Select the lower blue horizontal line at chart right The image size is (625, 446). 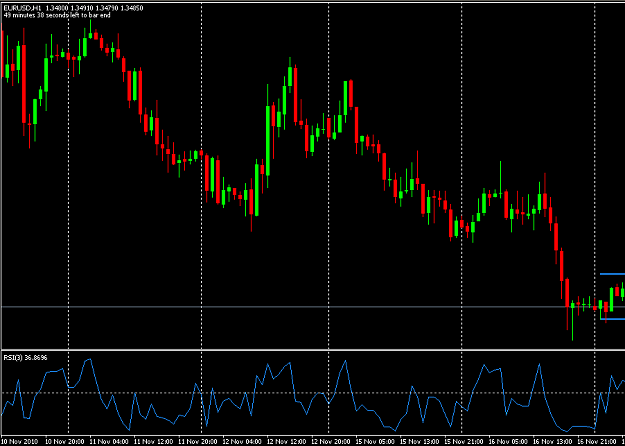click(612, 319)
